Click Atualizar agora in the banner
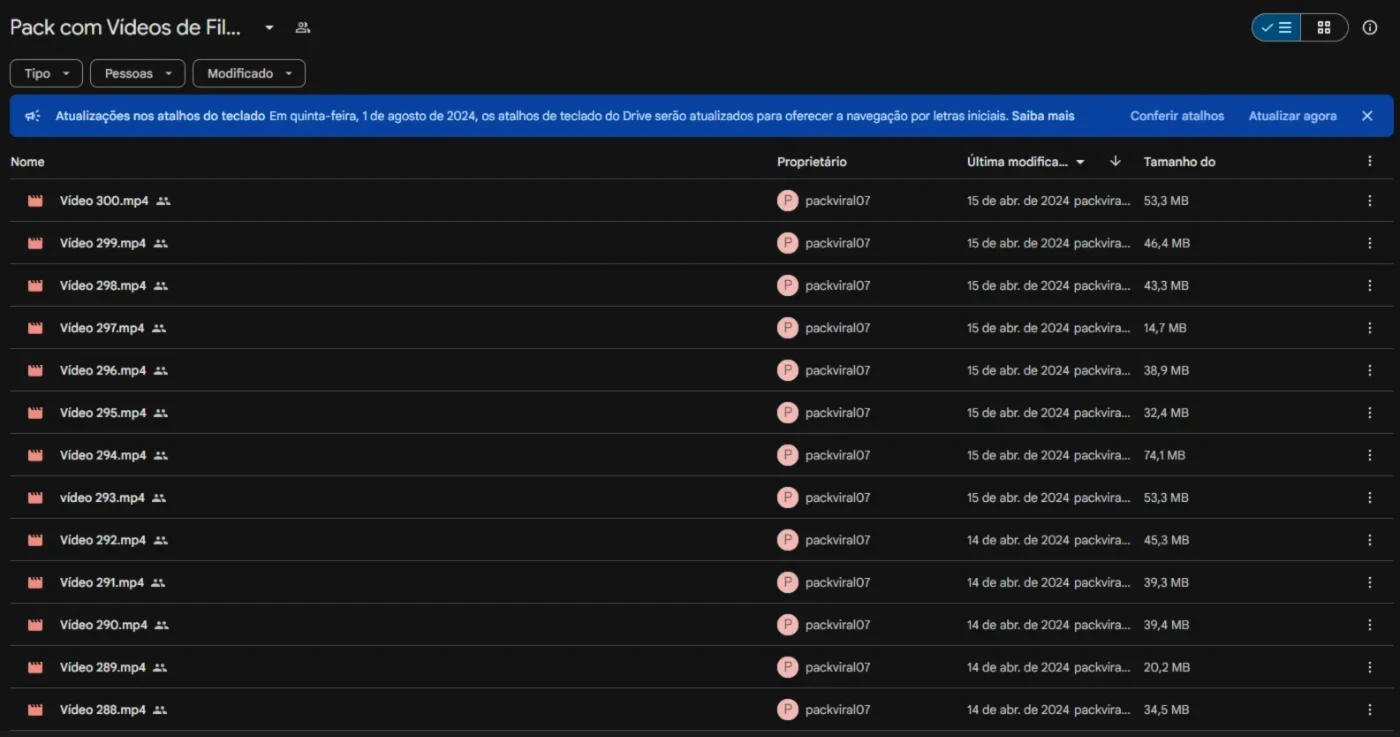The image size is (1400, 737). 1292,116
